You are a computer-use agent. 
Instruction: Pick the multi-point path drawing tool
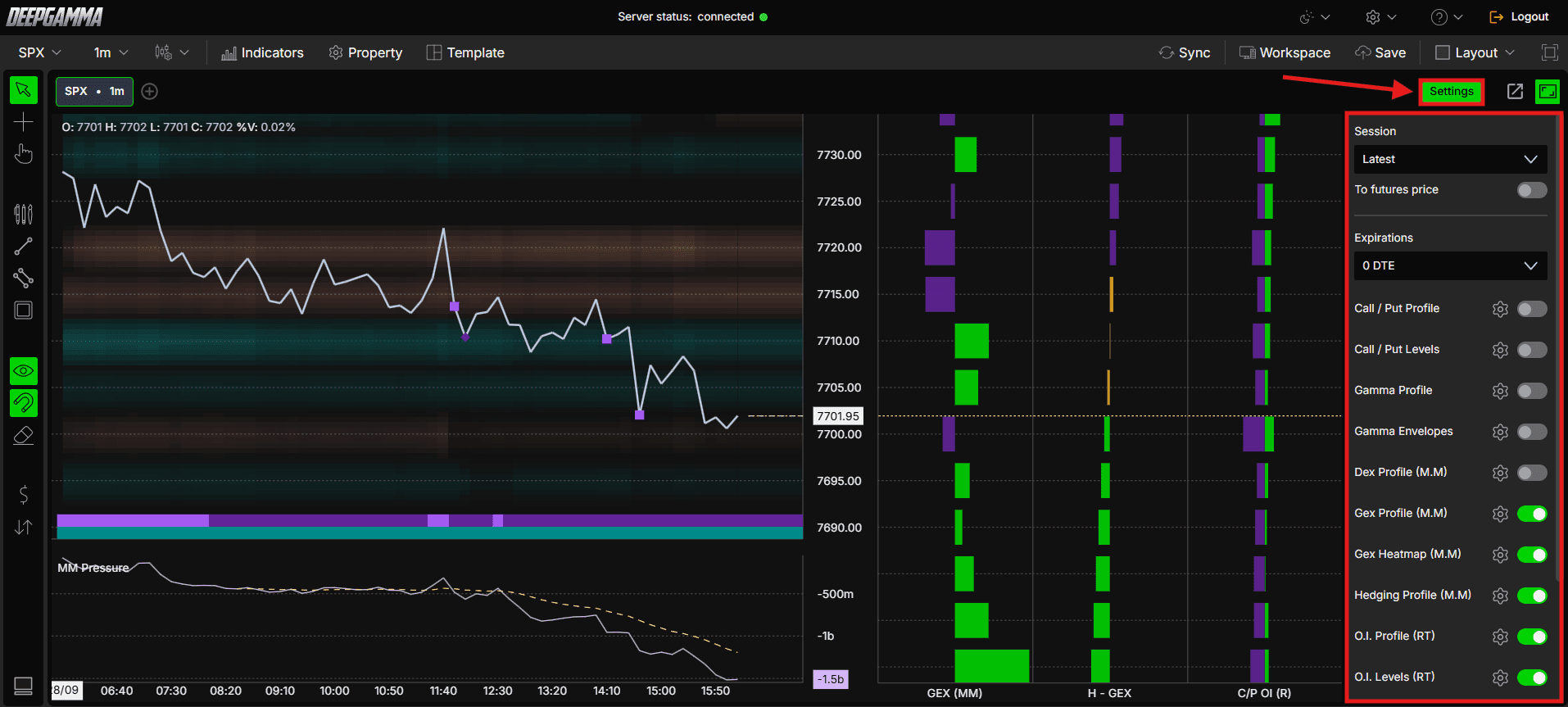pos(24,279)
